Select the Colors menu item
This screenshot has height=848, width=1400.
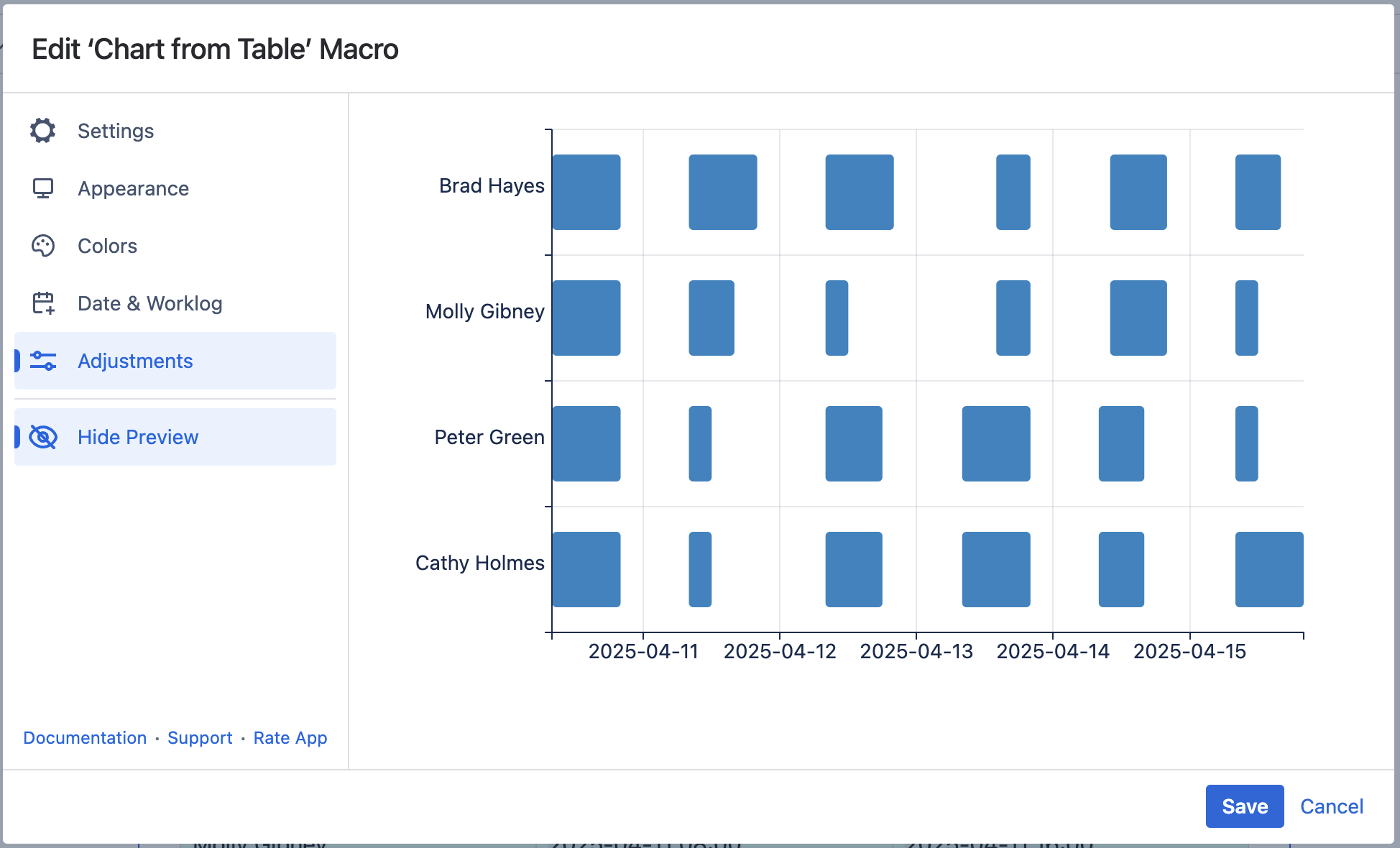(x=107, y=246)
